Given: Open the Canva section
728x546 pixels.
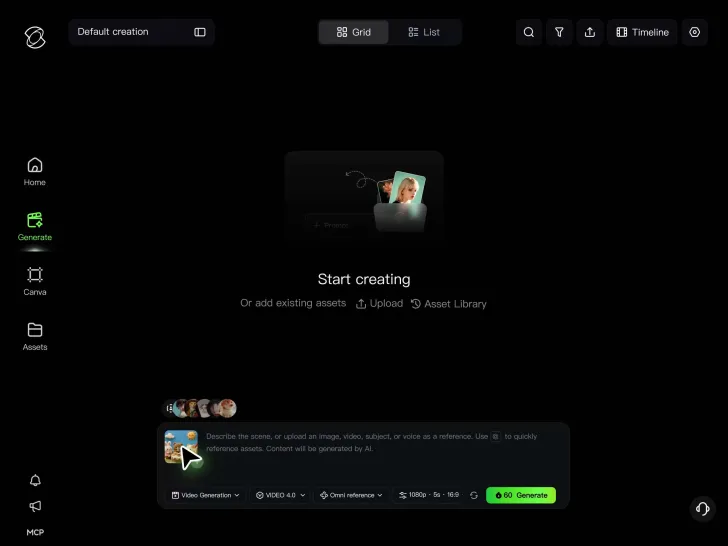Looking at the screenshot, I should click(35, 281).
